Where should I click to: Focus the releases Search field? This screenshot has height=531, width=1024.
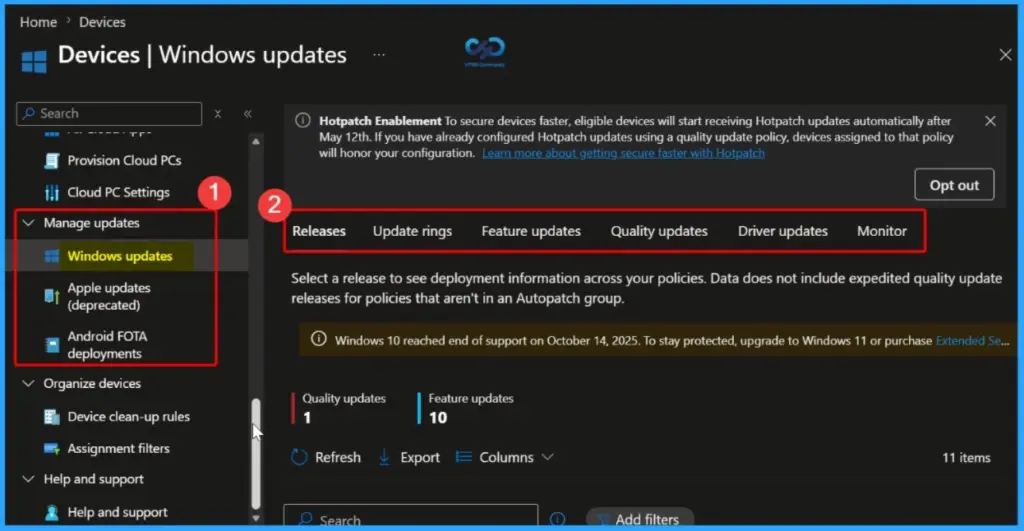[x=411, y=516]
